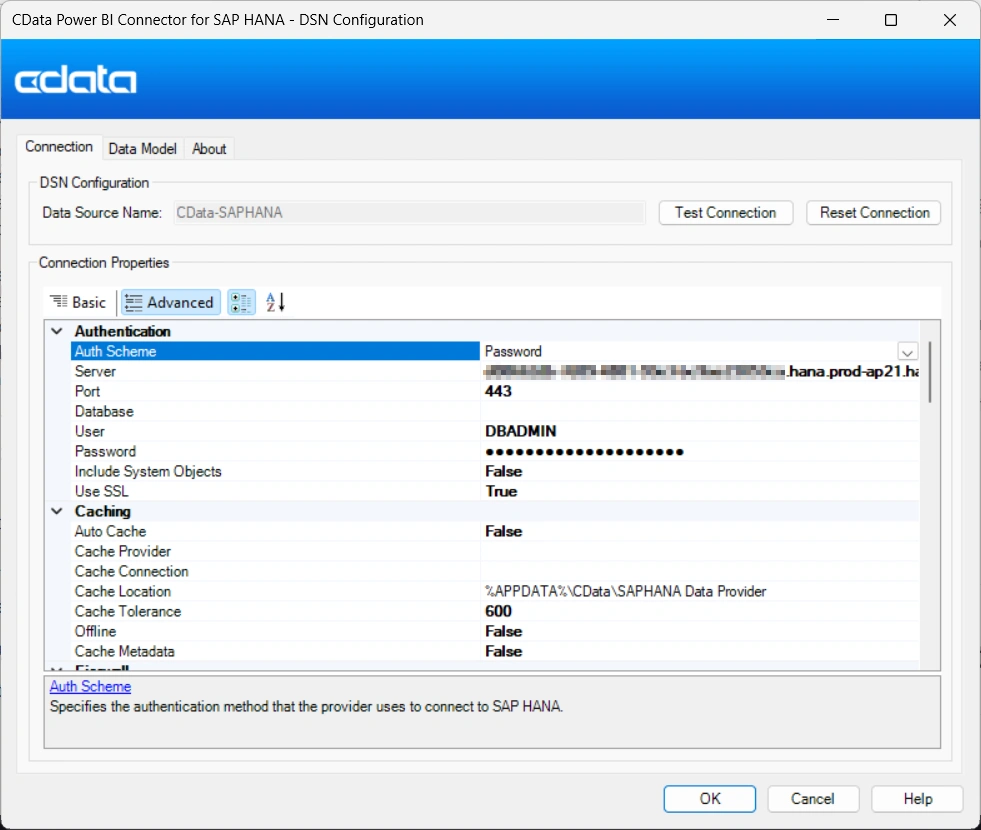Select the Server property label

click(95, 372)
